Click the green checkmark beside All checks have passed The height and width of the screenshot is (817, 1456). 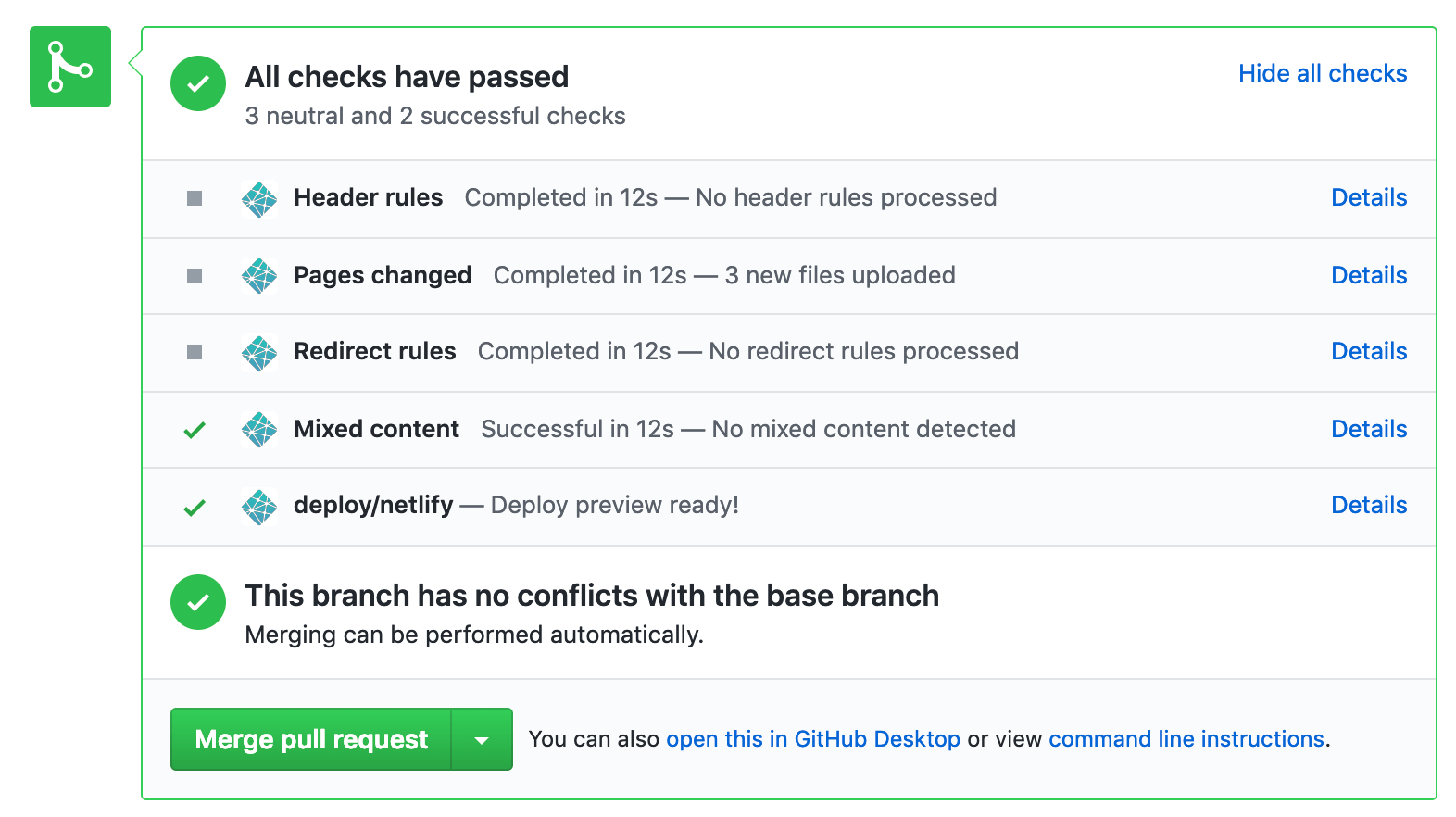point(198,83)
